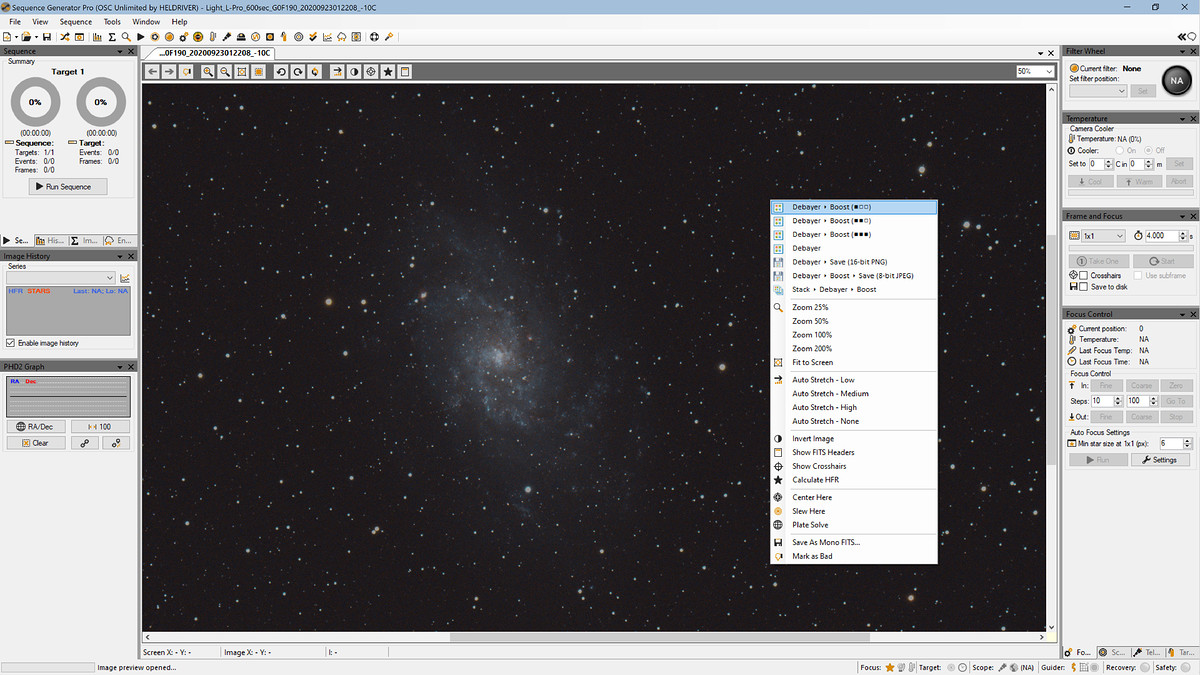This screenshot has width=1200, height=675.
Task: Open the 50% zoom level dropdown
Action: coord(1035,72)
